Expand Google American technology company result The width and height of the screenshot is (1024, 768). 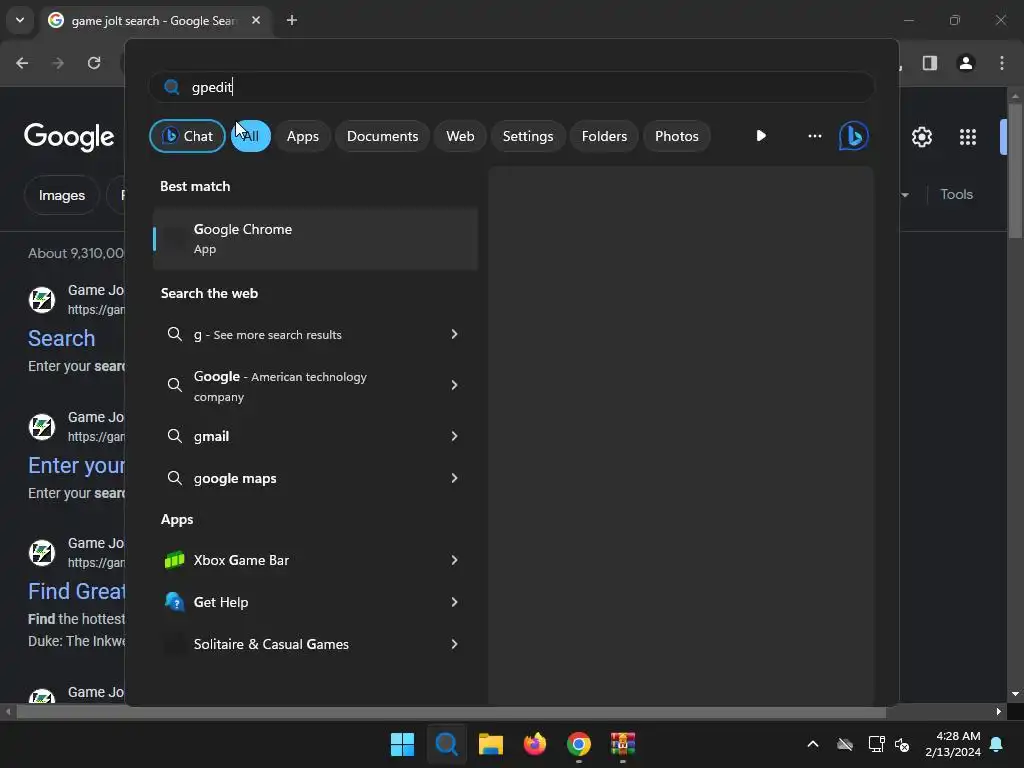[x=455, y=385]
